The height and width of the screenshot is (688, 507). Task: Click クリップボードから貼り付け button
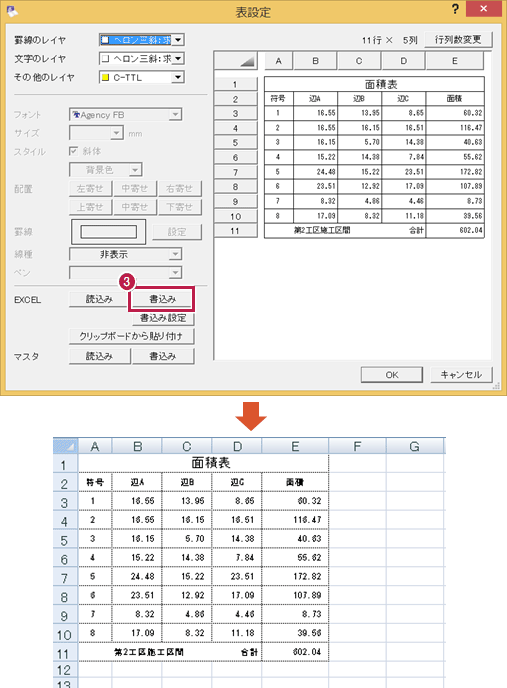tap(131, 337)
